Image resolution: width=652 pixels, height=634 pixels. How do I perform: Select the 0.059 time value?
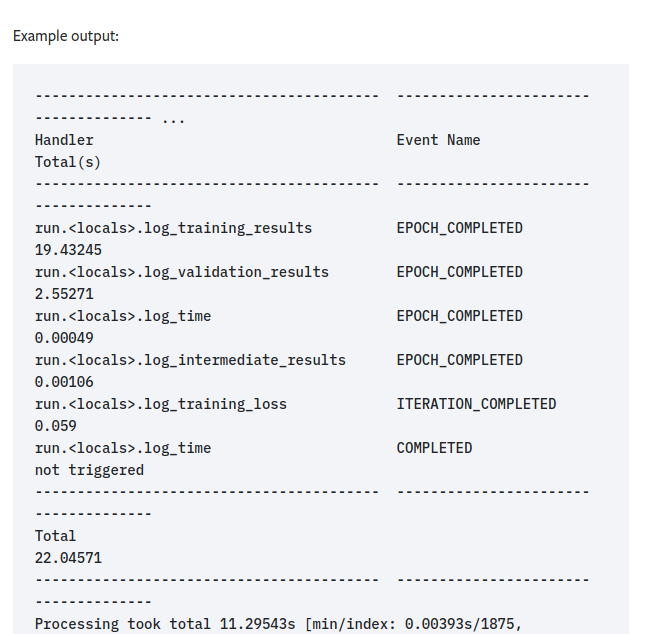pyautogui.click(x=55, y=426)
